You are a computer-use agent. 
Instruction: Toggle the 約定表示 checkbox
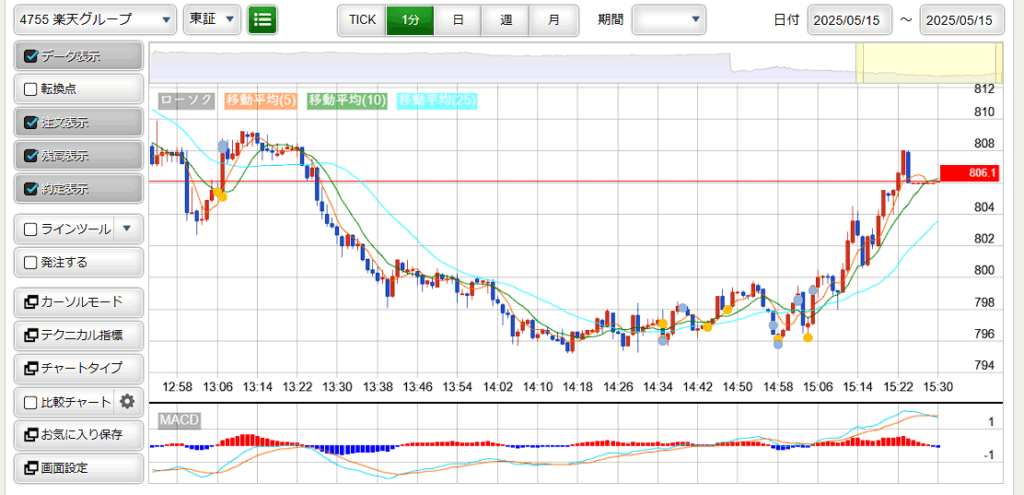[x=31, y=189]
